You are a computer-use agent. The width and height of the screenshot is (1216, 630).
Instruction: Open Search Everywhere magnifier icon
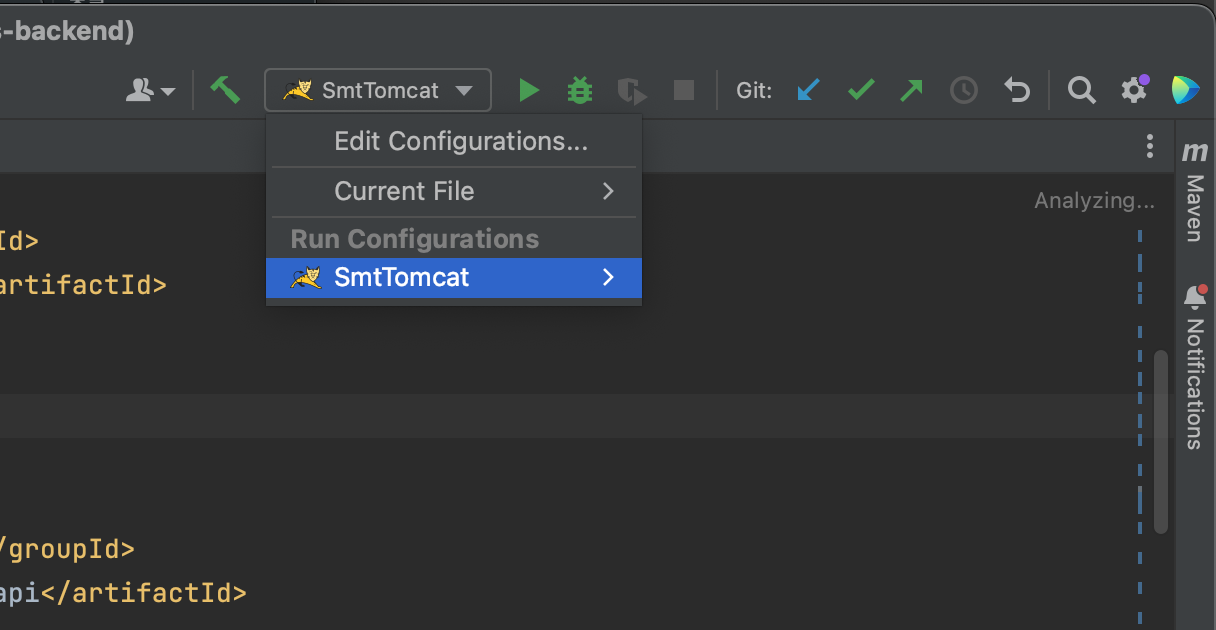coord(1081,91)
